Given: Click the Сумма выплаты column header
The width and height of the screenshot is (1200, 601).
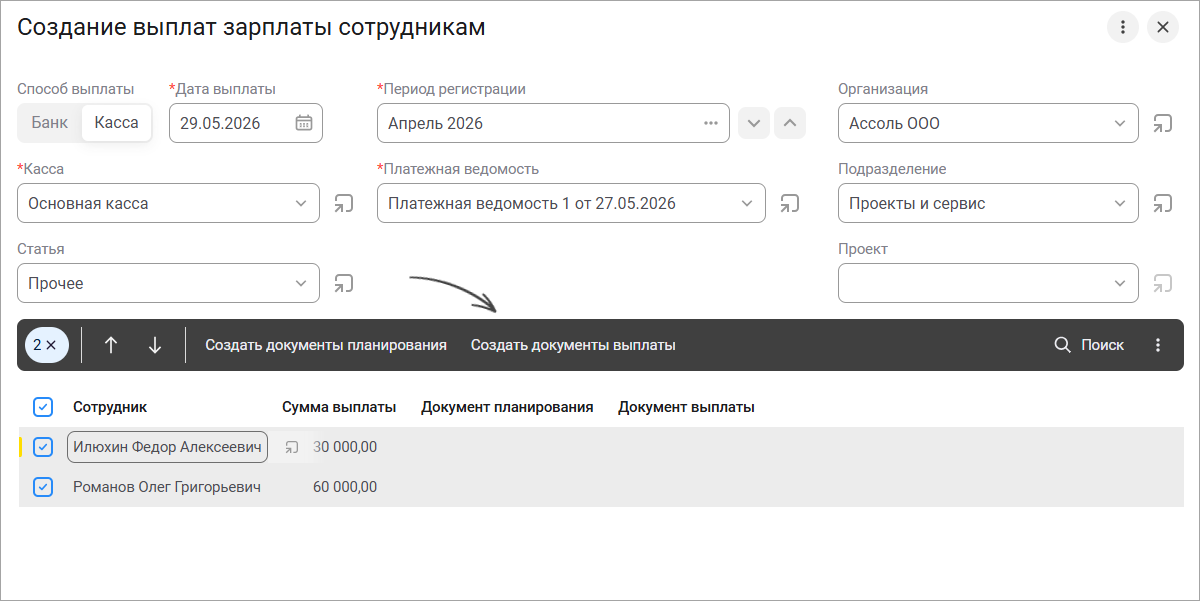Looking at the screenshot, I should 339,407.
